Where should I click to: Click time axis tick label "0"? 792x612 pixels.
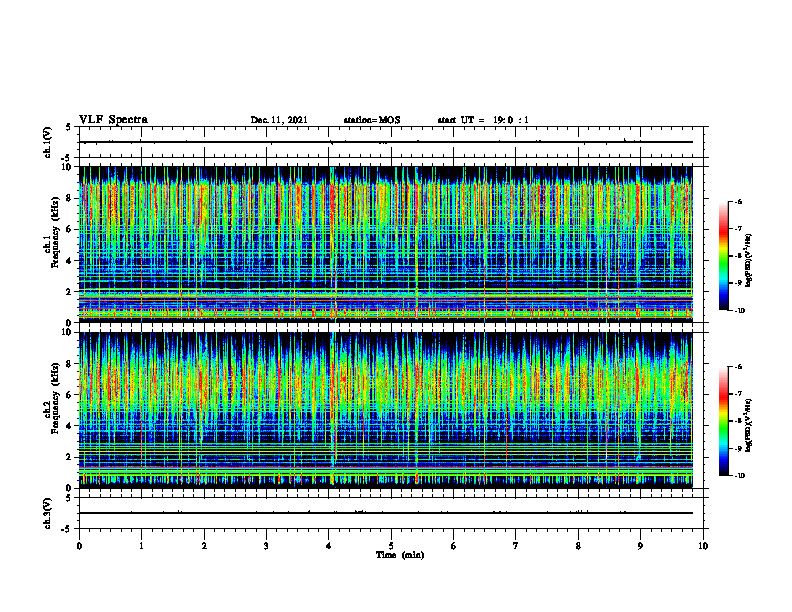coord(79,546)
